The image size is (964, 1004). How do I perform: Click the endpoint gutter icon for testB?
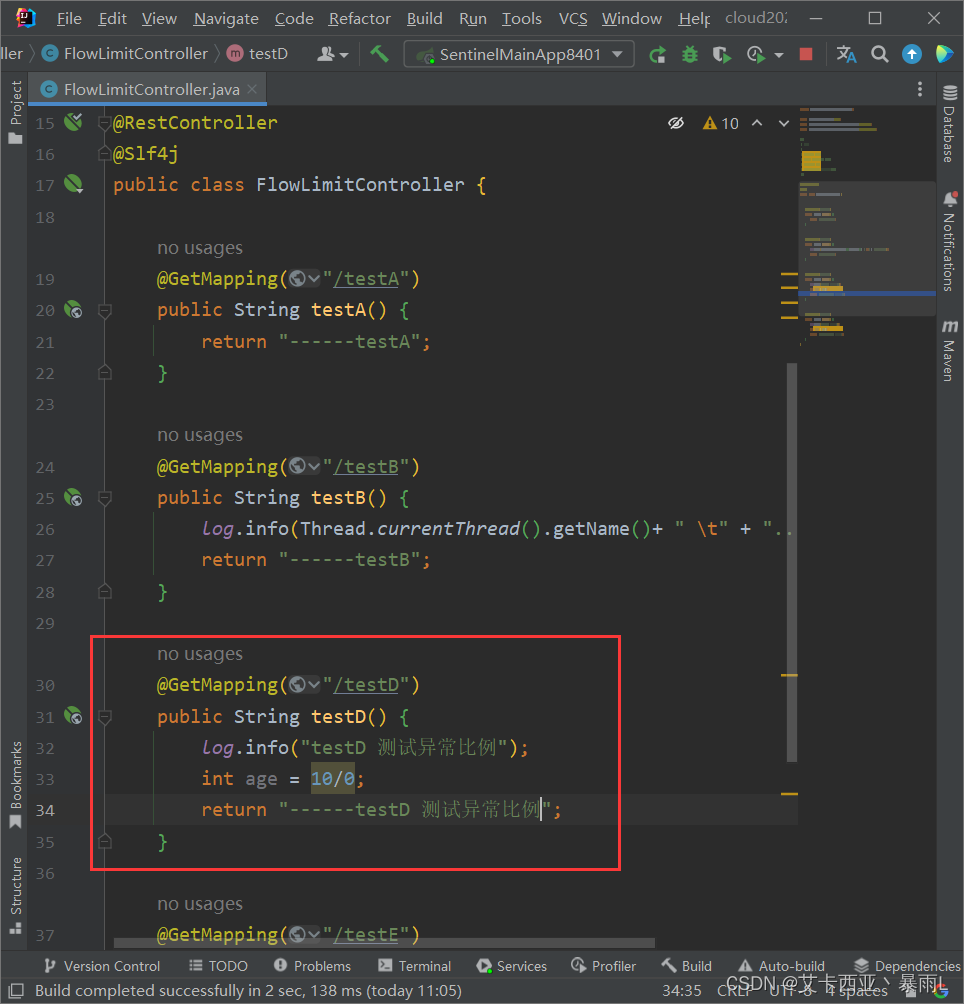click(x=74, y=498)
